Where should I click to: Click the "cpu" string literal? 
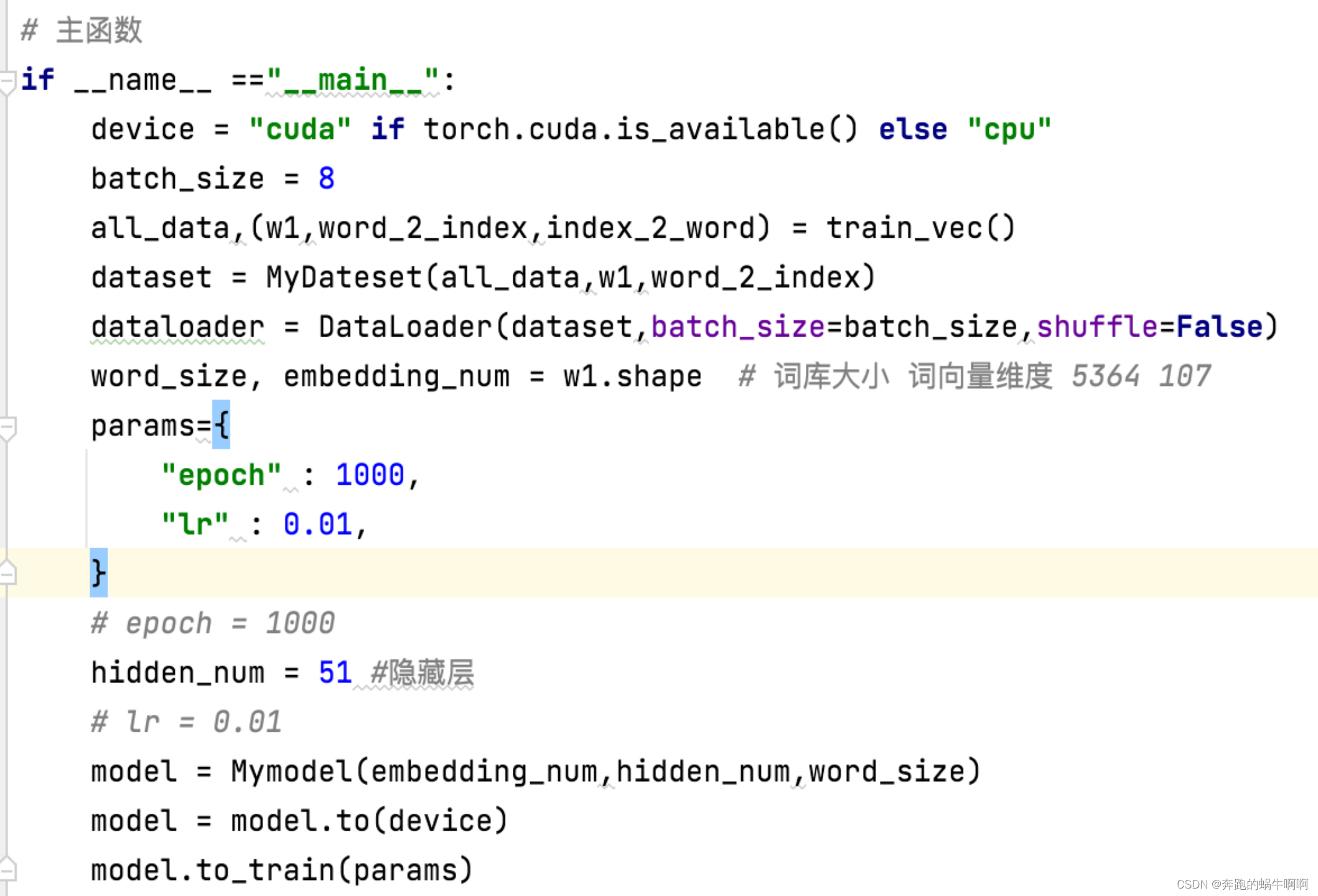[1009, 129]
